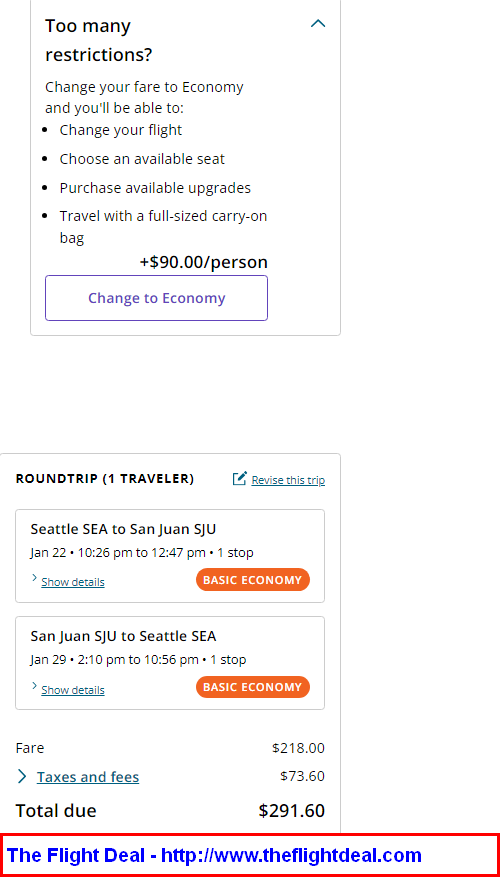500x877 pixels.
Task: Click outbound flight Basic Economy badge
Action: click(253, 580)
